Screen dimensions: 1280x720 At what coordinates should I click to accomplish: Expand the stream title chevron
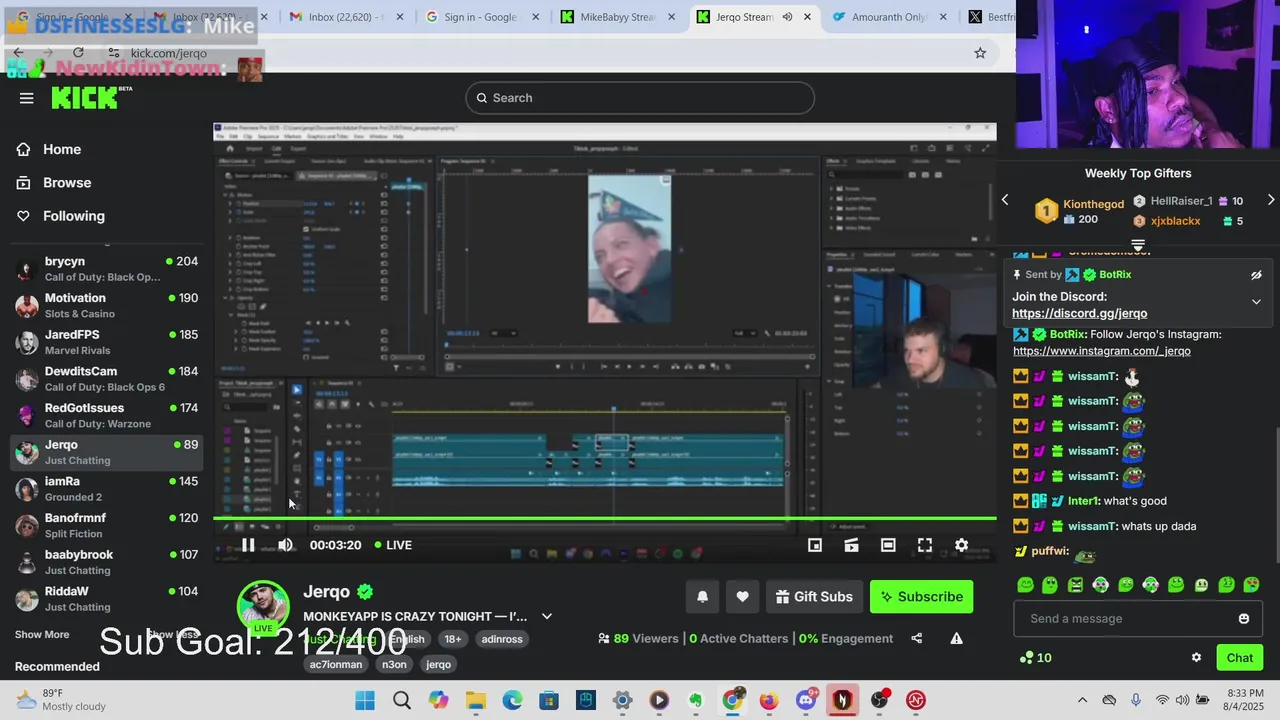coord(547,616)
